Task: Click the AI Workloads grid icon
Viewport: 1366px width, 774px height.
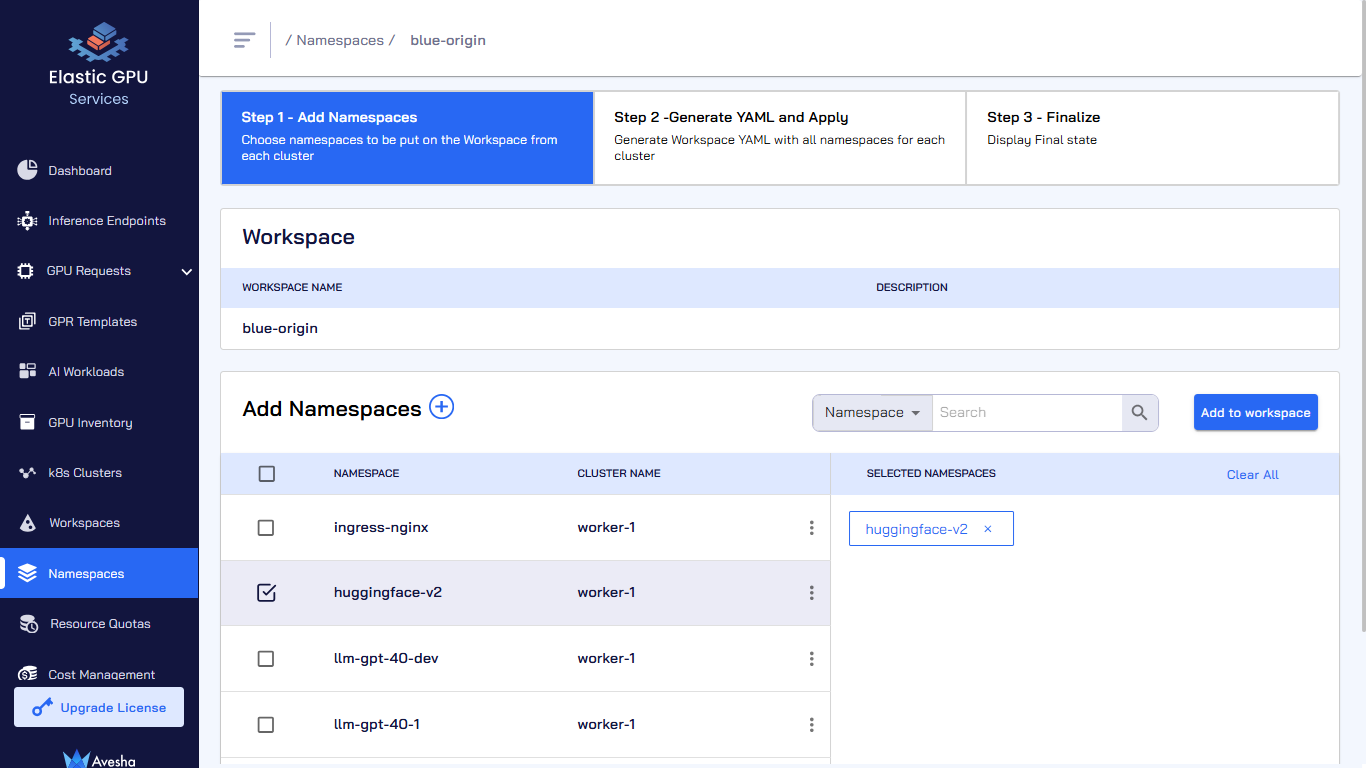Action: [27, 372]
